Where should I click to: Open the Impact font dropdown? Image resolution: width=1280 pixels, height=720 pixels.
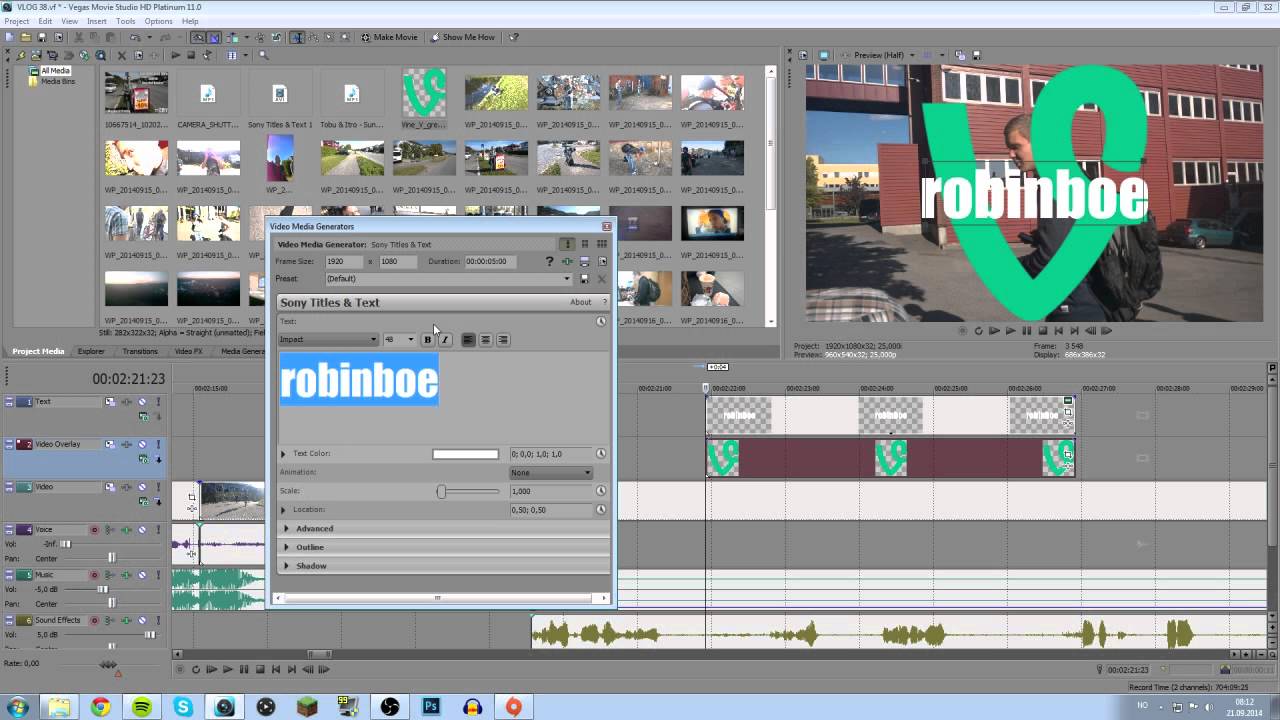pyautogui.click(x=328, y=340)
